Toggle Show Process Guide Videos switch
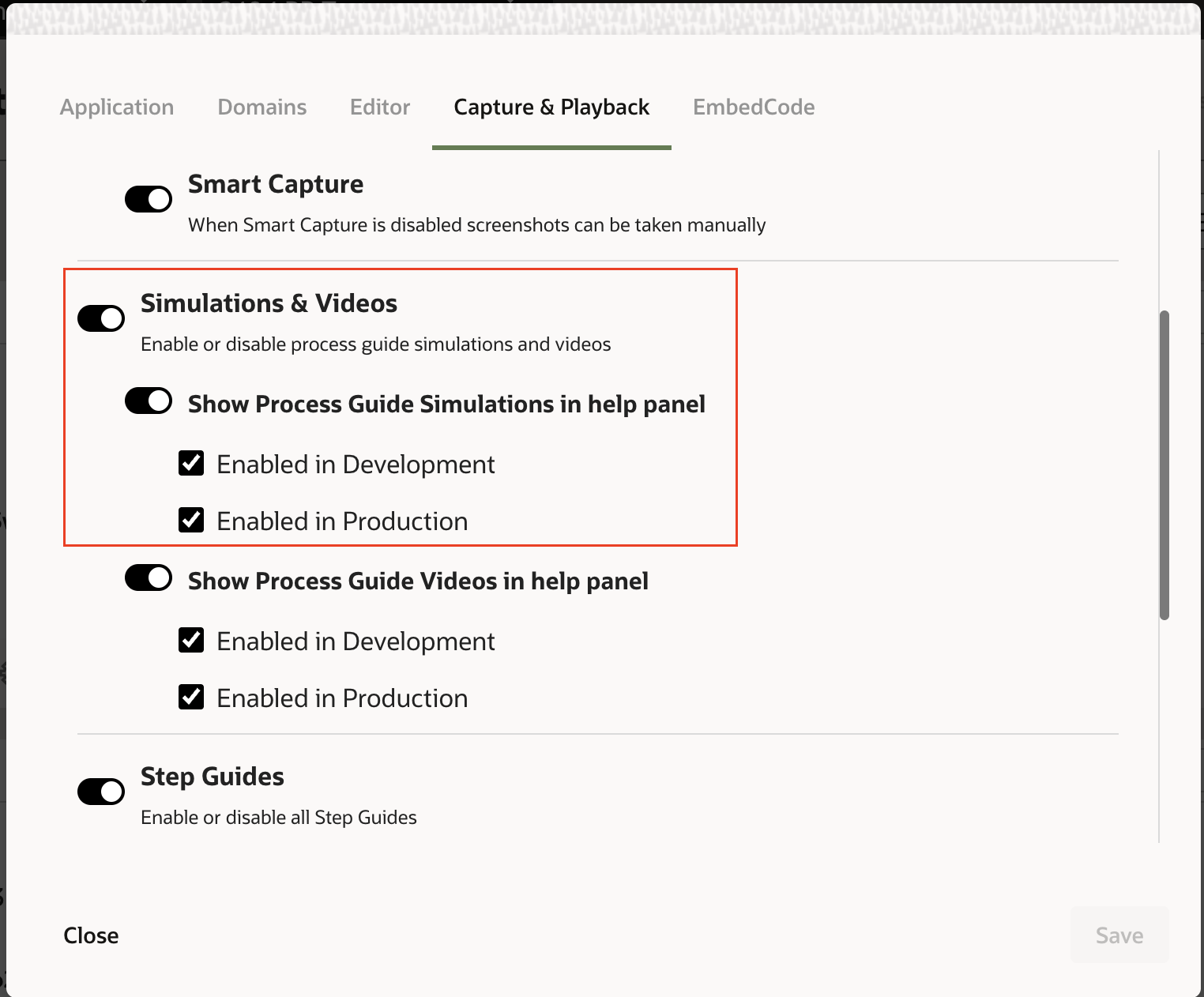Screen dimensions: 1204x997 tap(149, 578)
